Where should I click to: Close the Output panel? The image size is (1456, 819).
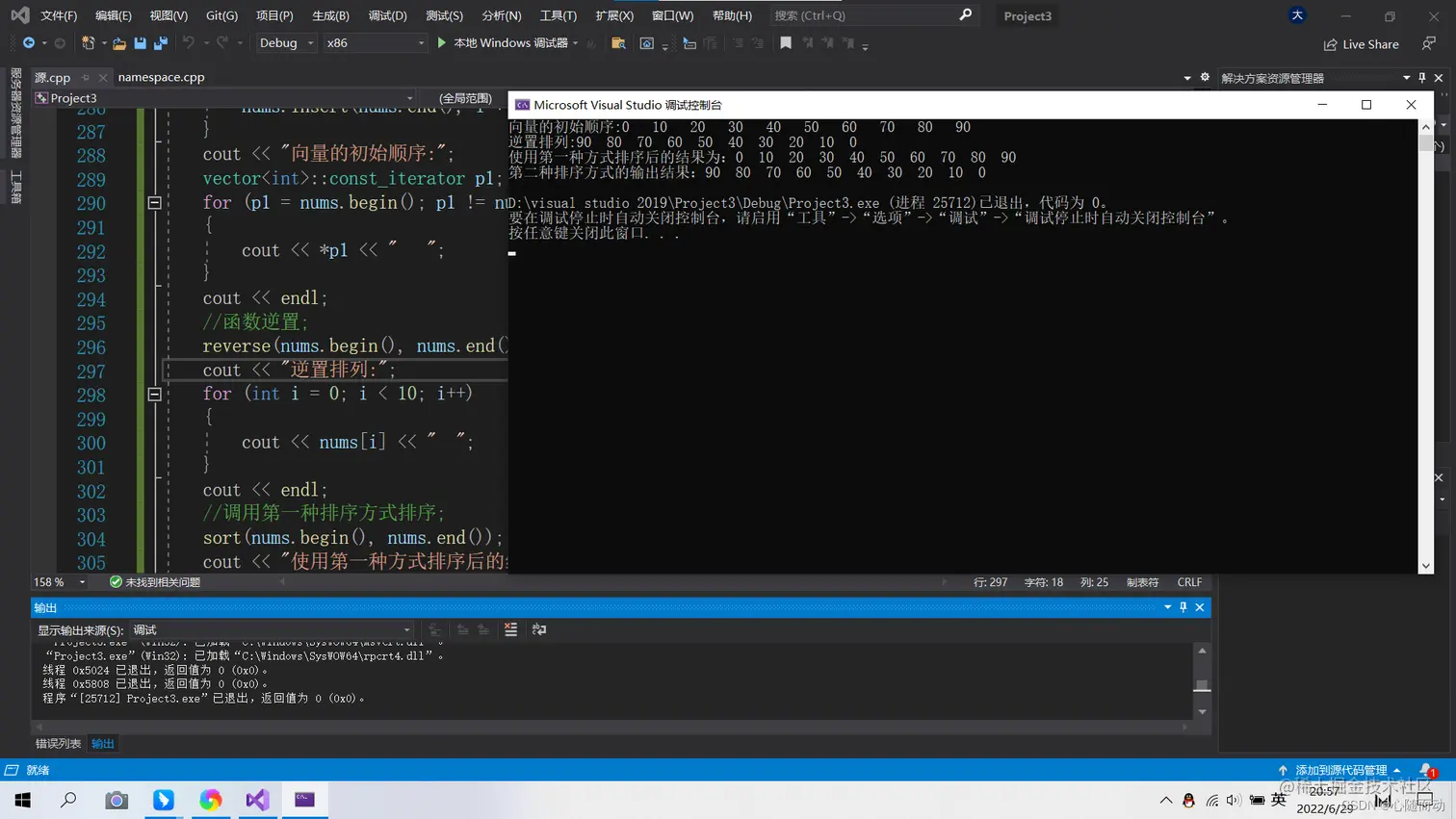click(x=1200, y=607)
